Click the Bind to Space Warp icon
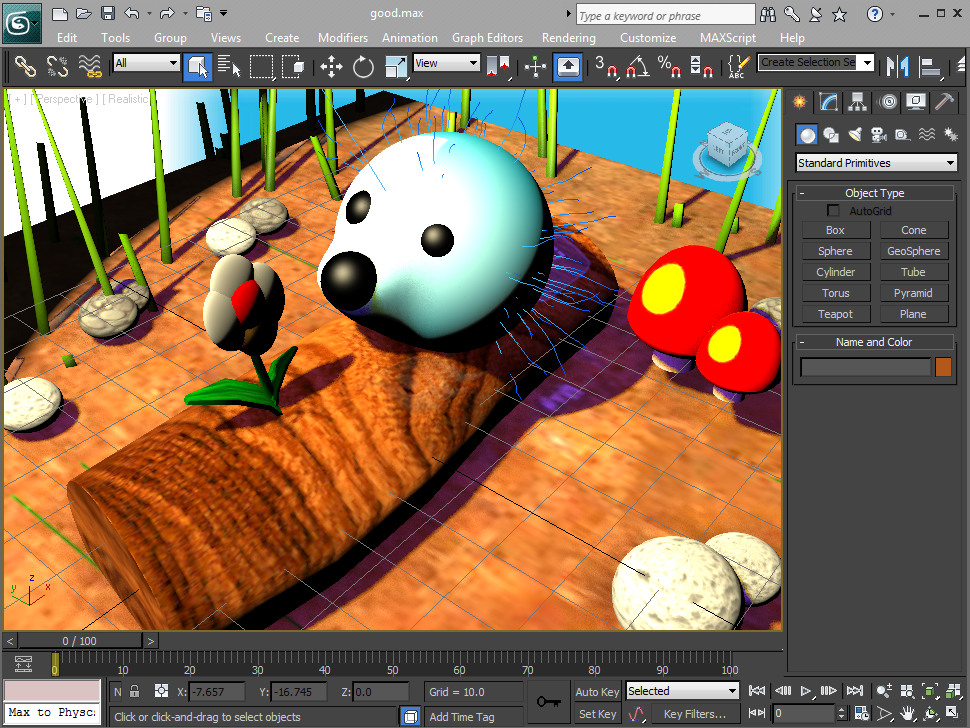970x728 pixels. [90, 66]
